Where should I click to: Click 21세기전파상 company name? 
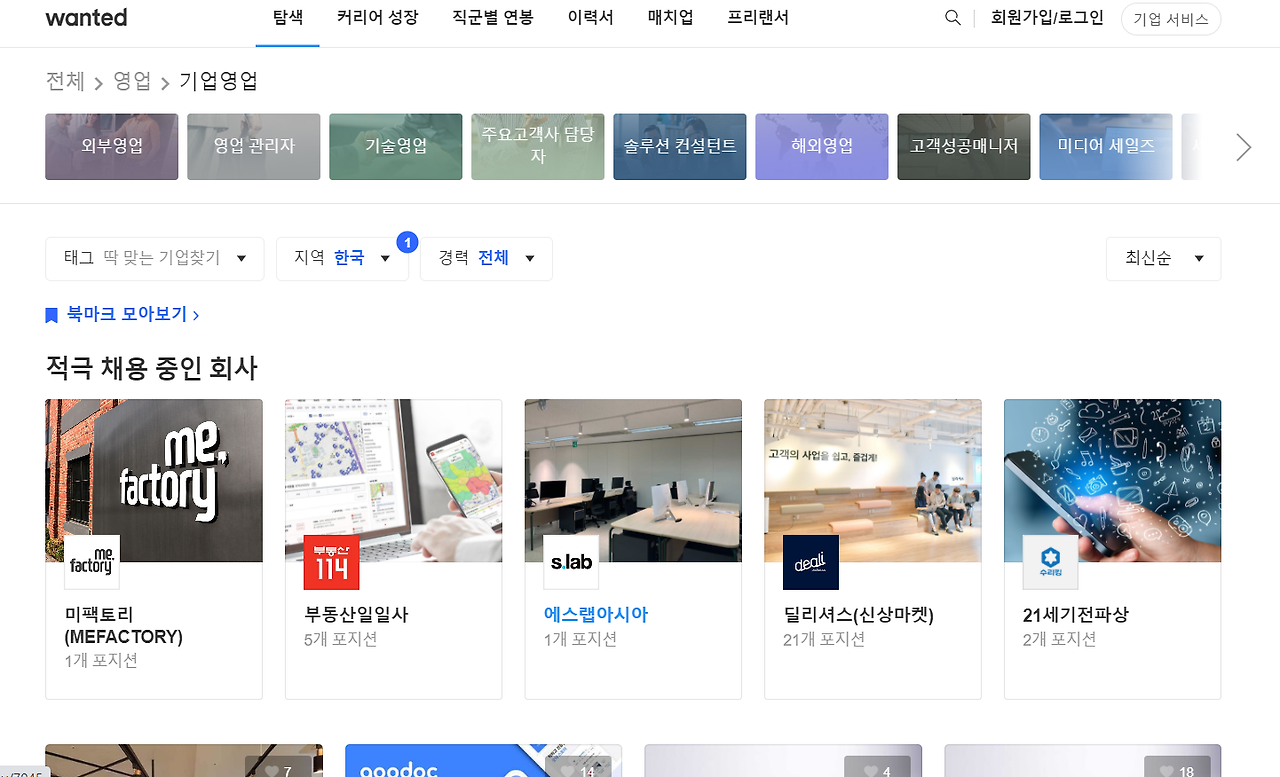pos(1075,615)
